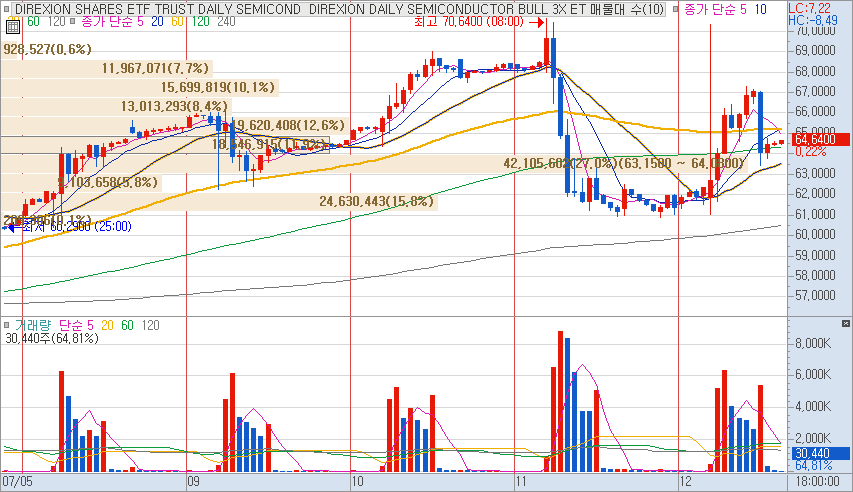853x492 pixels.
Task: Click the 12 date label on time axis
Action: pos(685,481)
